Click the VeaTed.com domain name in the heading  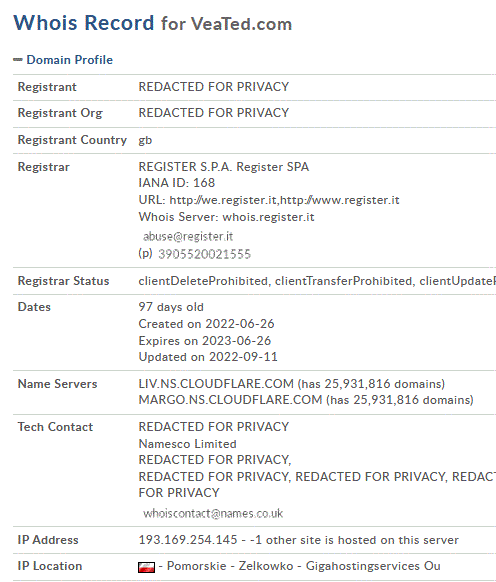click(241, 24)
